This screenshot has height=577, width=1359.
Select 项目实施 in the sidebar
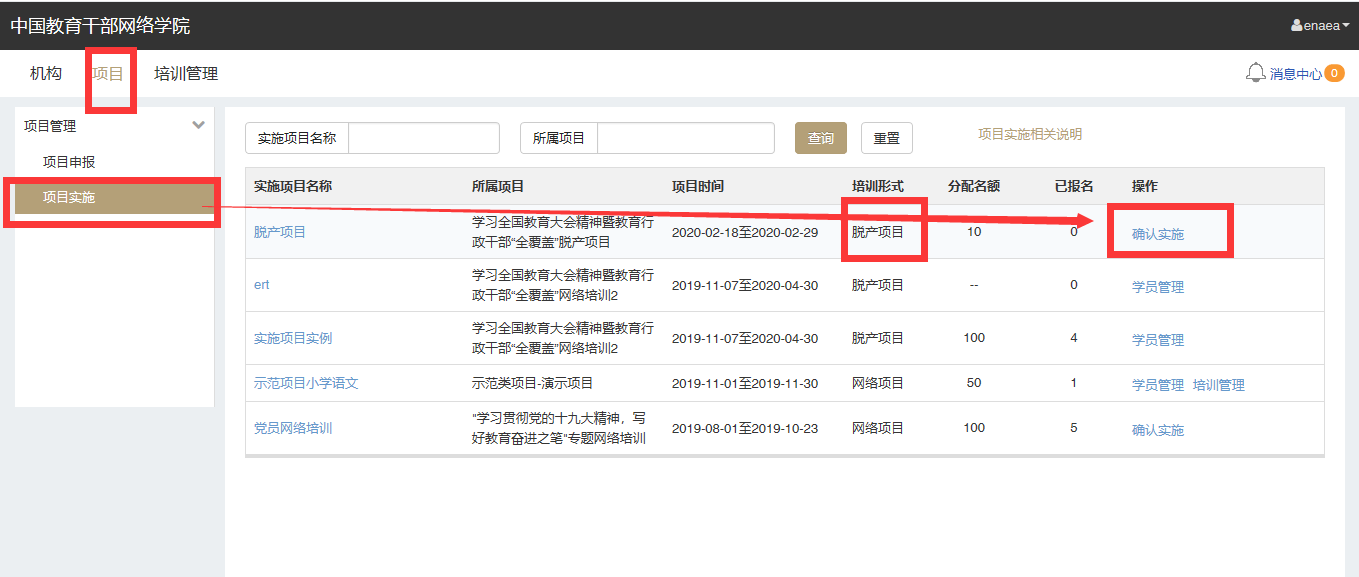tap(114, 198)
